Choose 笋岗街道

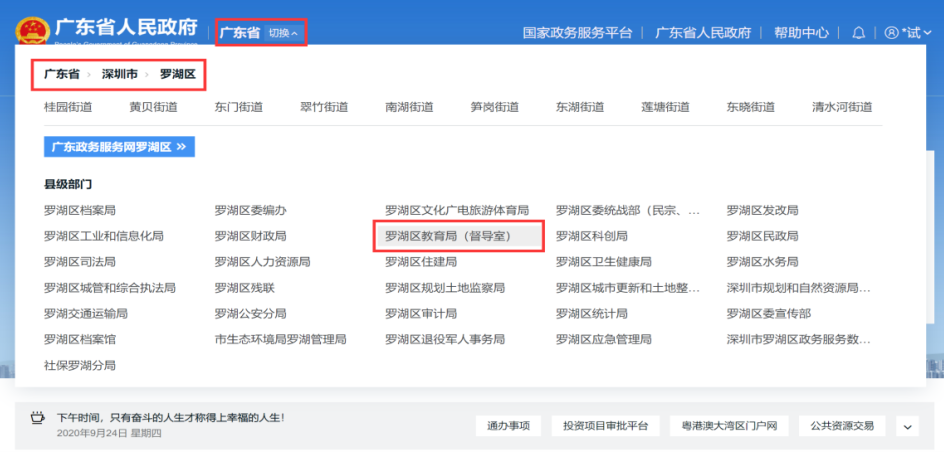coord(495,108)
